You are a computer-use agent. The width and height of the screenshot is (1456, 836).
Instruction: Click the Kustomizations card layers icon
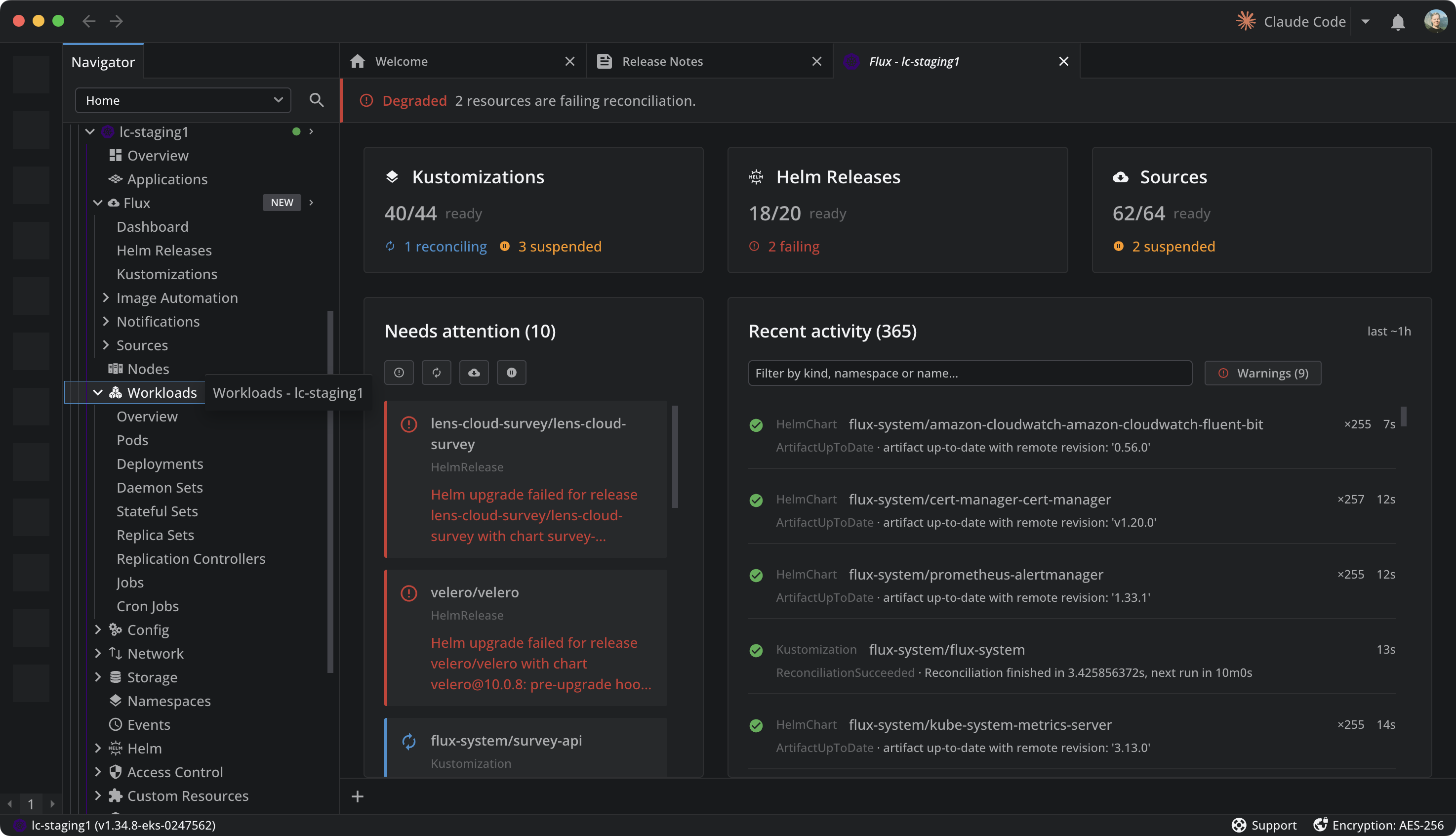coord(392,177)
